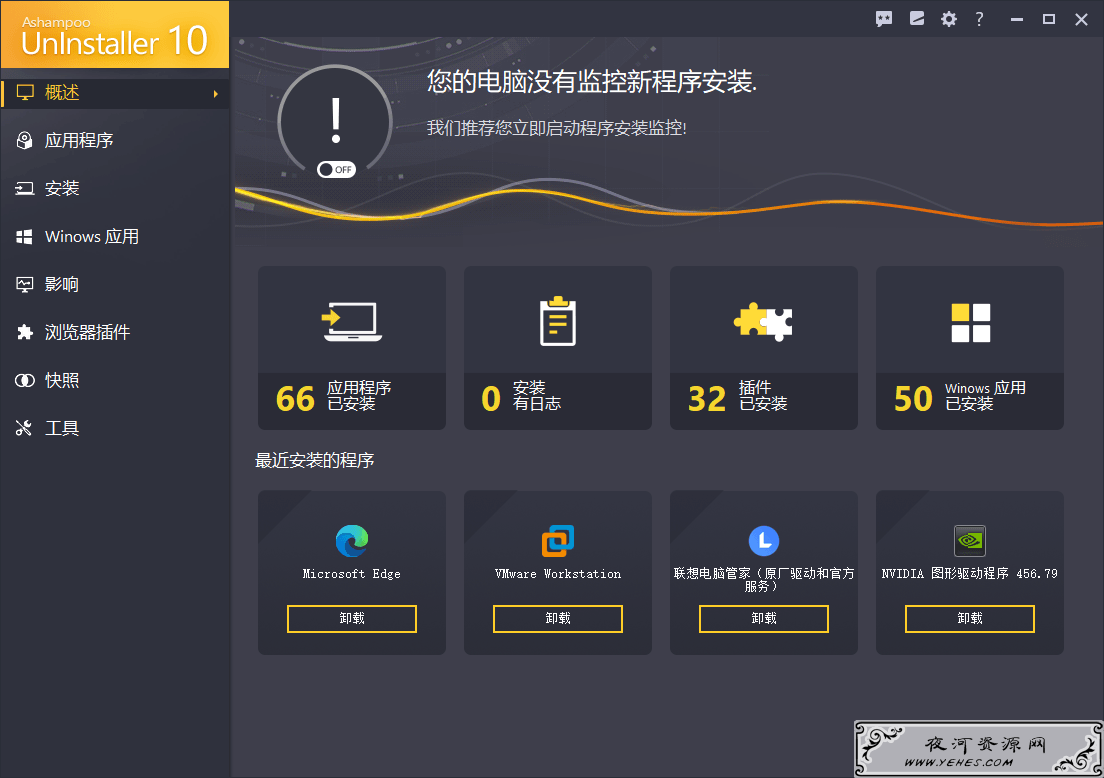This screenshot has height=778, width=1104.
Task: Click the skin icon in the title bar
Action: [917, 18]
